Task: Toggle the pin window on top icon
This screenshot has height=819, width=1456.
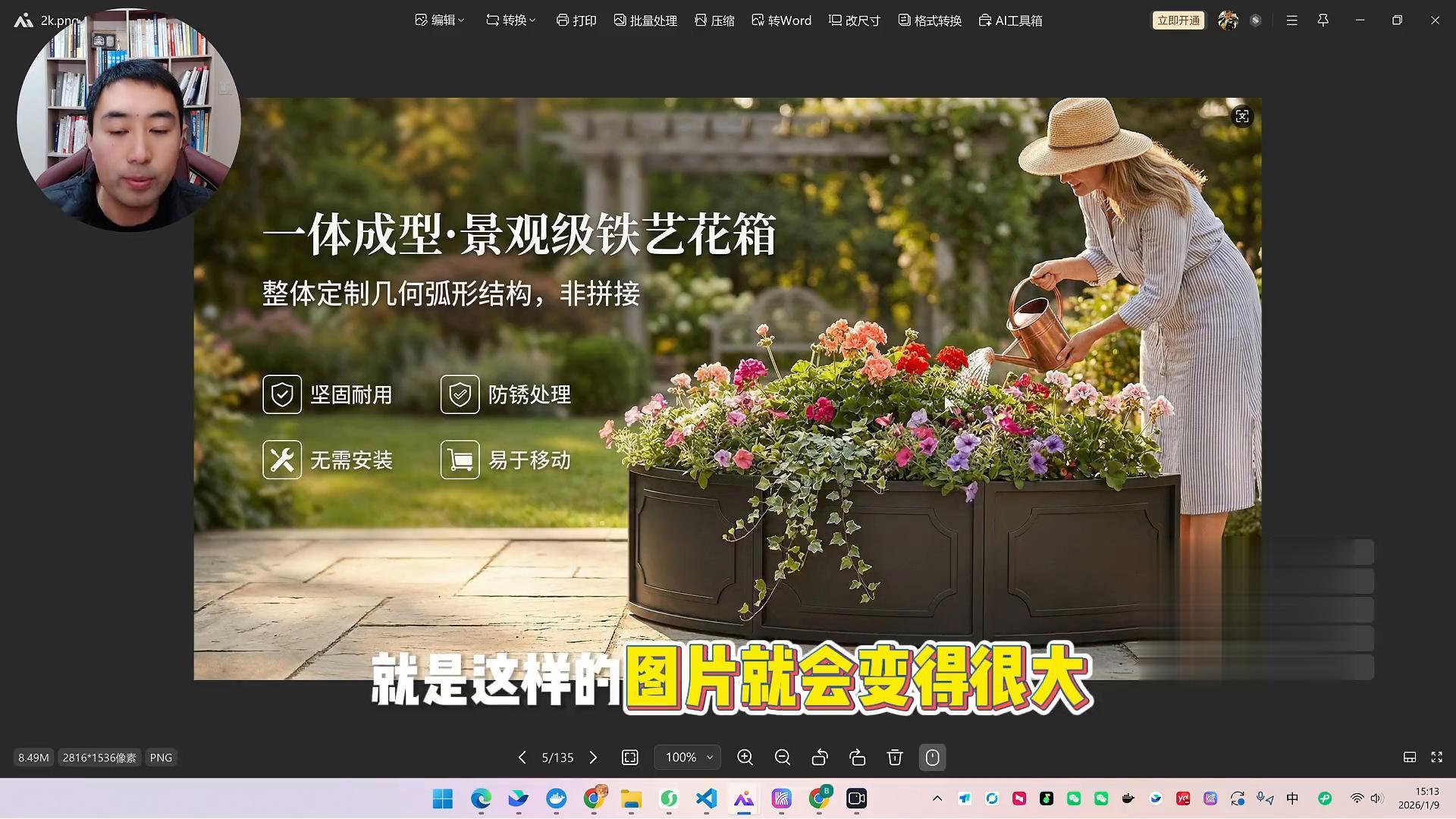Action: (x=1323, y=20)
